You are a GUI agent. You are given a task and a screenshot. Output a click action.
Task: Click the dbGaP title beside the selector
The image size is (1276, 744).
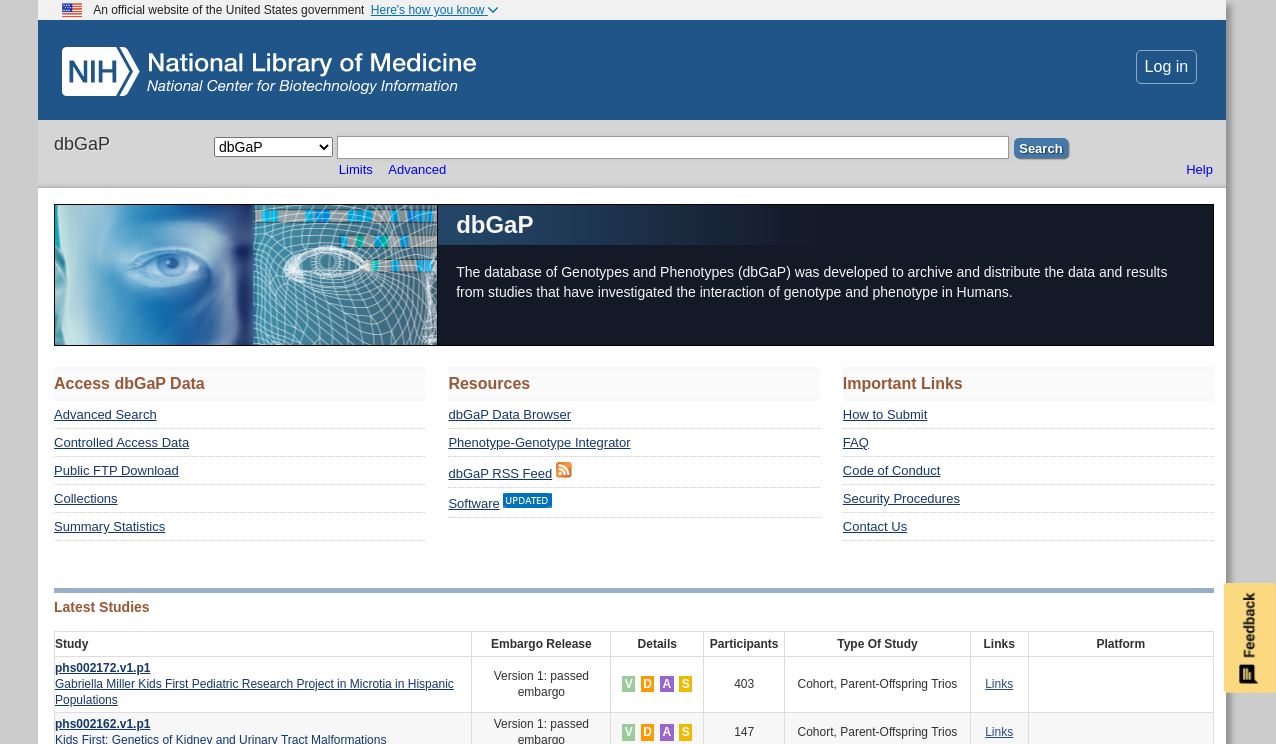coord(82,144)
